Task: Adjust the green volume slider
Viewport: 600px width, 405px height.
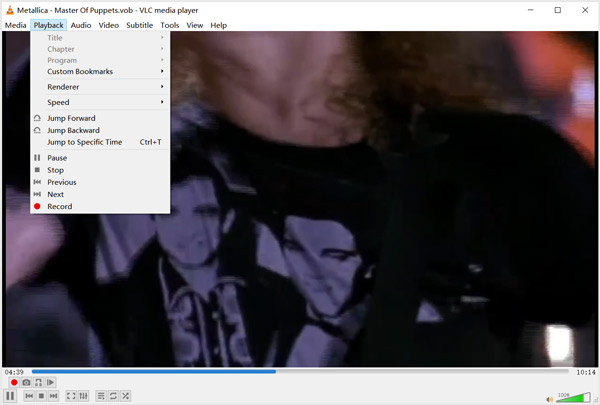Action: [x=573, y=397]
